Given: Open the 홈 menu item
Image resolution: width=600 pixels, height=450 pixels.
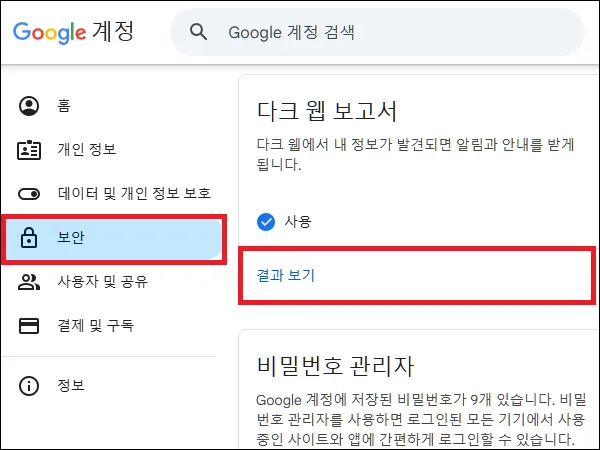Looking at the screenshot, I should pyautogui.click(x=64, y=106).
